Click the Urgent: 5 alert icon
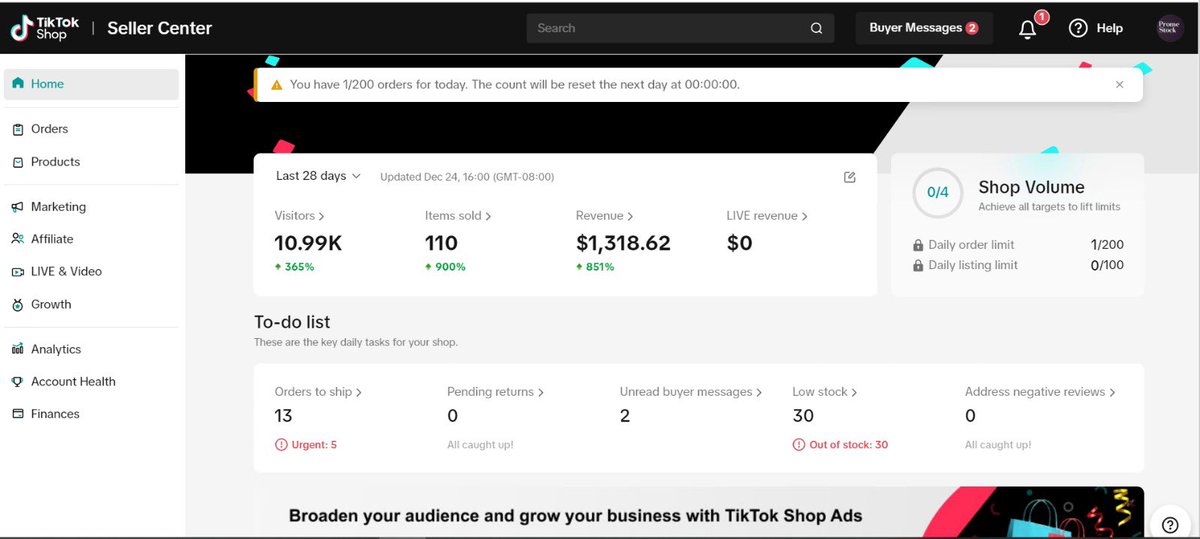The height and width of the screenshot is (539, 1200). 281,445
